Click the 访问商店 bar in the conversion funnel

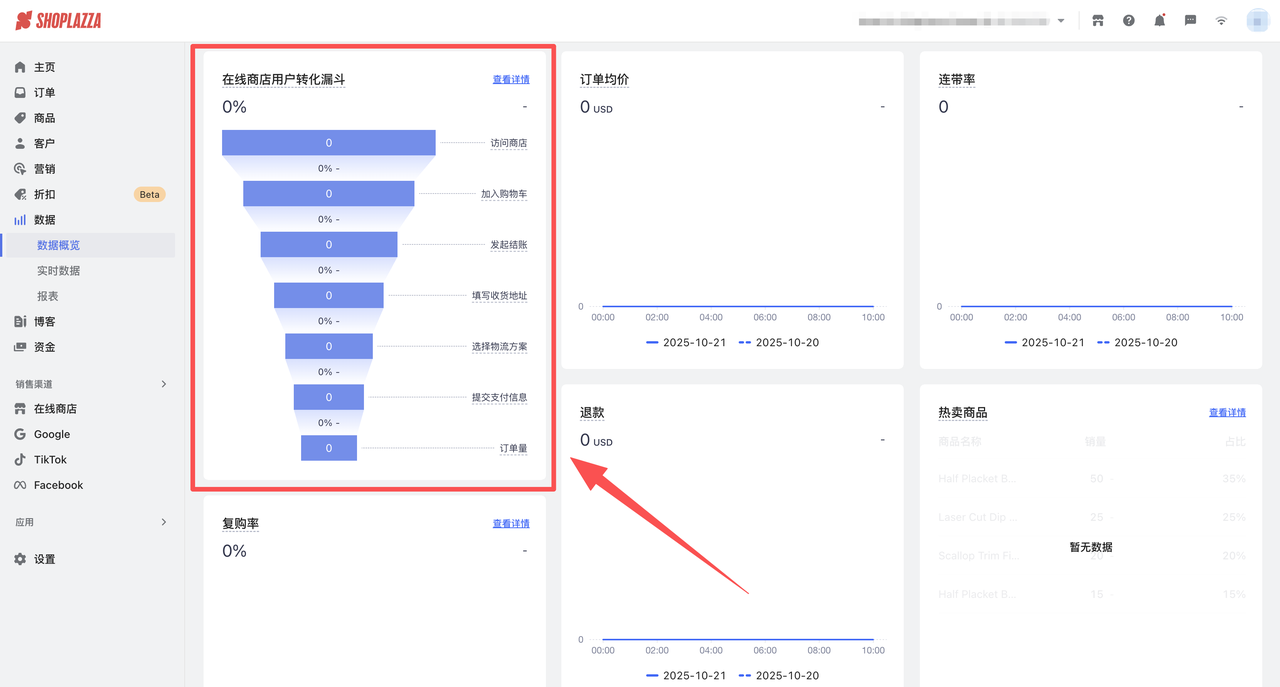328,141
